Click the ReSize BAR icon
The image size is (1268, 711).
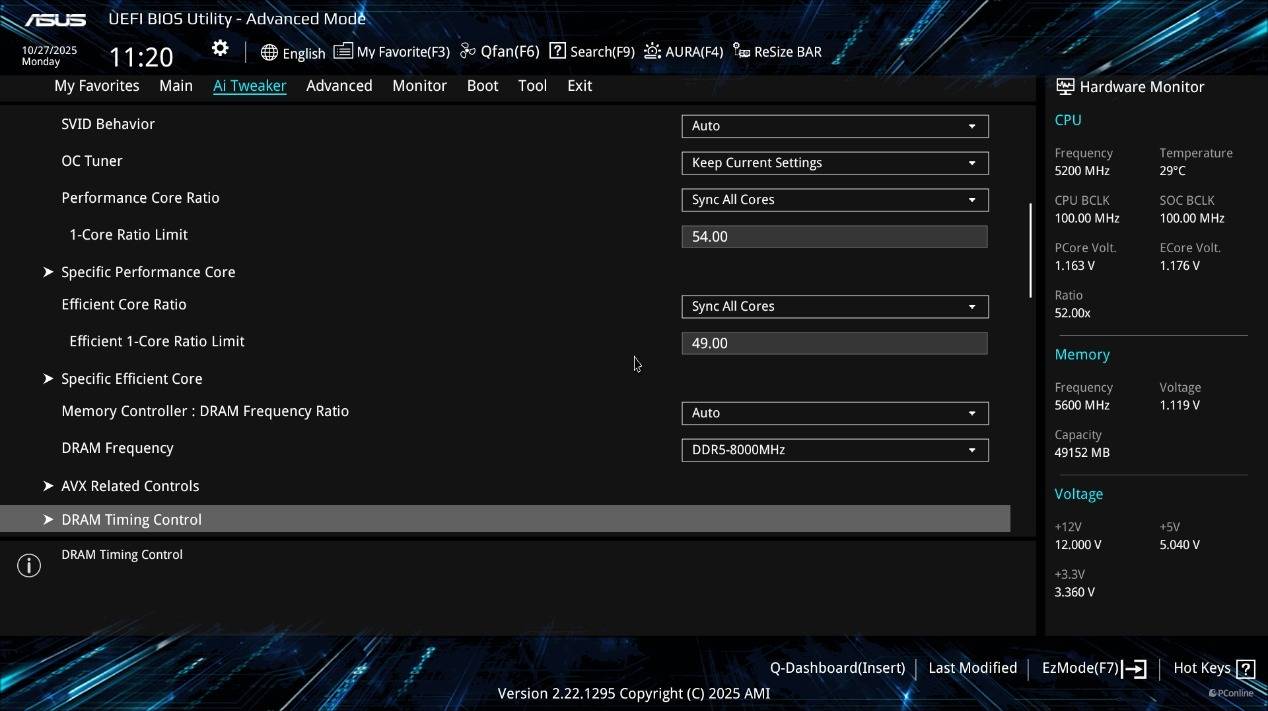point(742,51)
